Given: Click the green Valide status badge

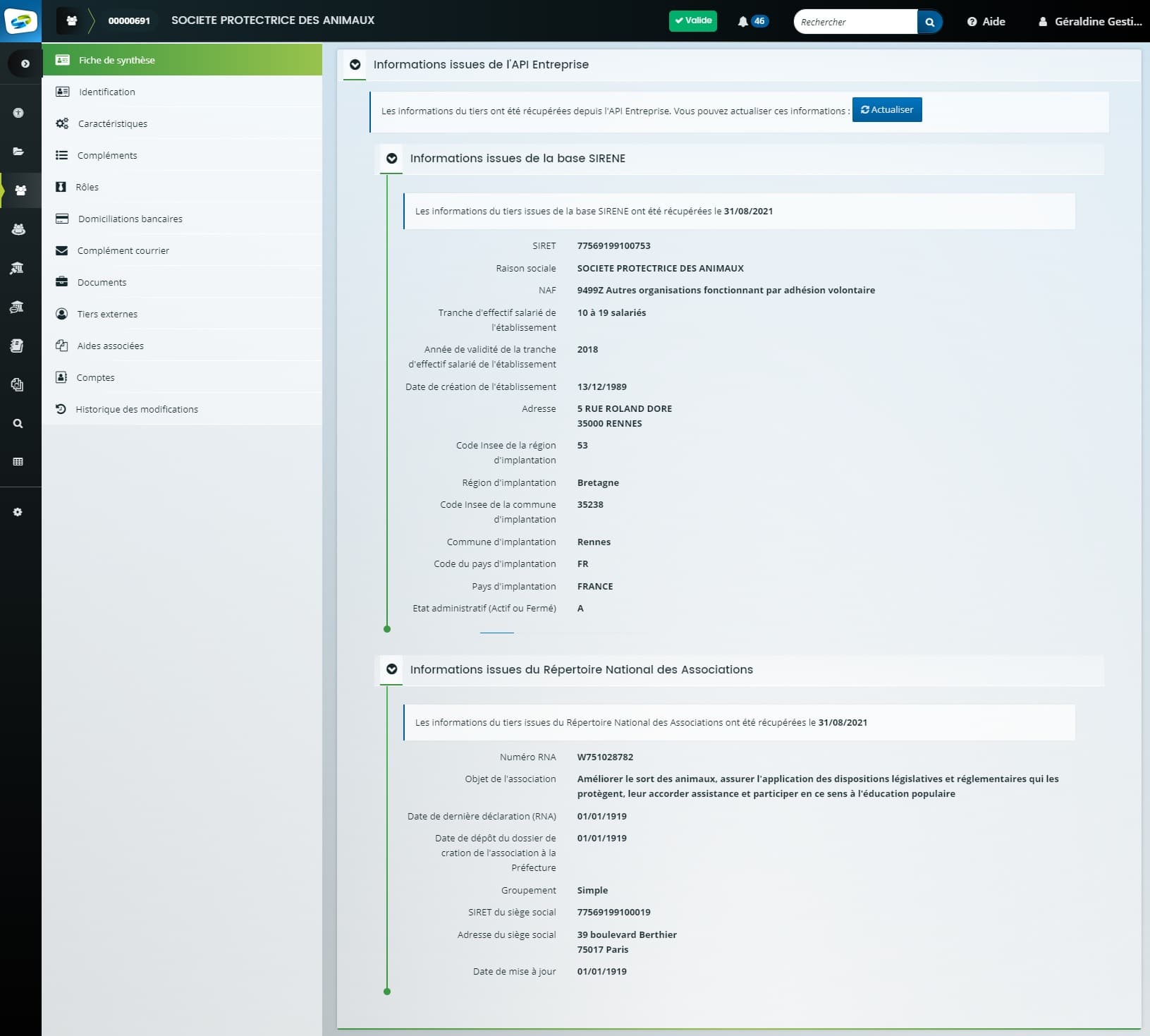Looking at the screenshot, I should [693, 20].
